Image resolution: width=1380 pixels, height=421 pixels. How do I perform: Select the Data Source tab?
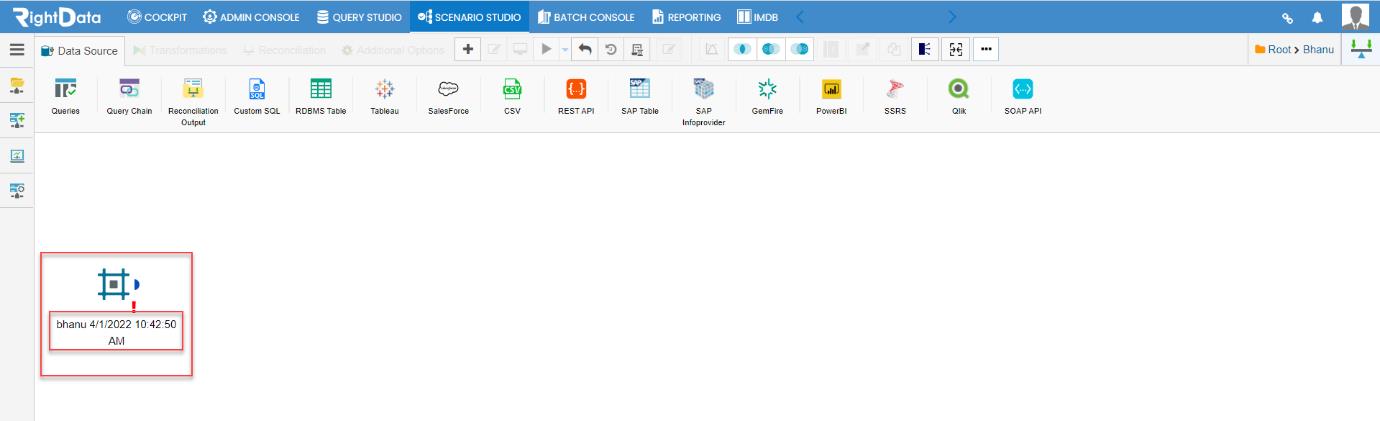coord(78,51)
